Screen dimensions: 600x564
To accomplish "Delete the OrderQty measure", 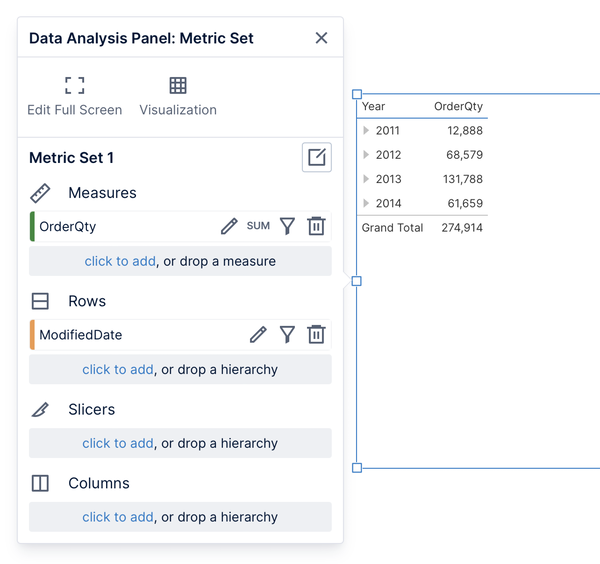I will tap(316, 226).
